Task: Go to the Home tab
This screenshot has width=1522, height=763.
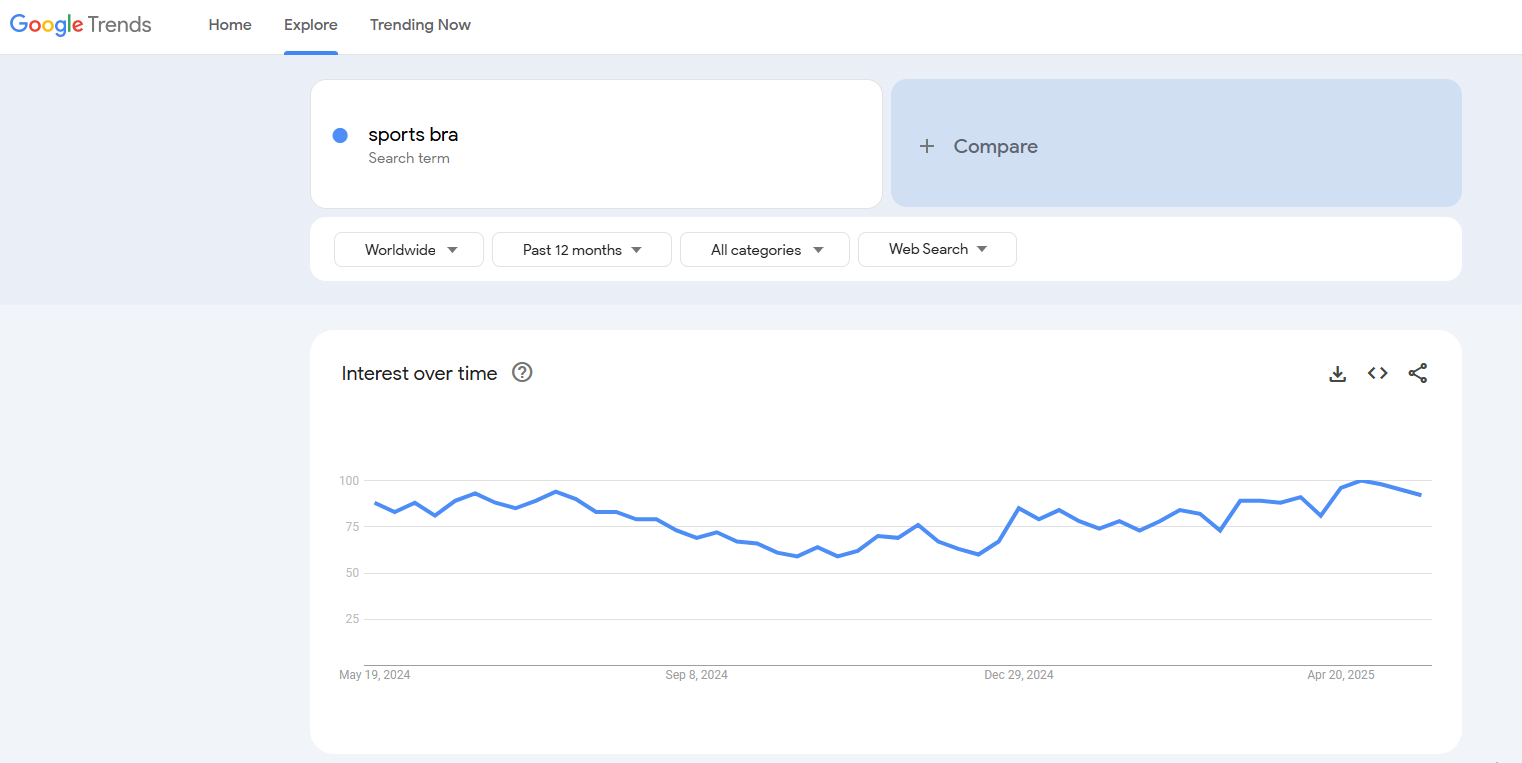Action: [230, 25]
